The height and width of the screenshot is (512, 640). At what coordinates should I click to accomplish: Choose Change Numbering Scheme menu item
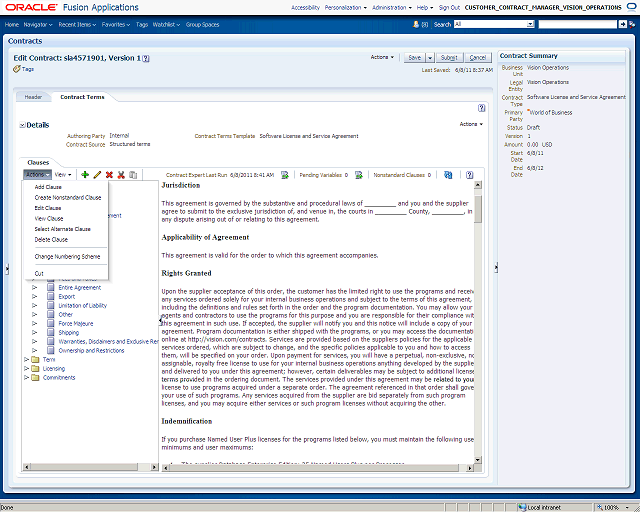coord(67,257)
